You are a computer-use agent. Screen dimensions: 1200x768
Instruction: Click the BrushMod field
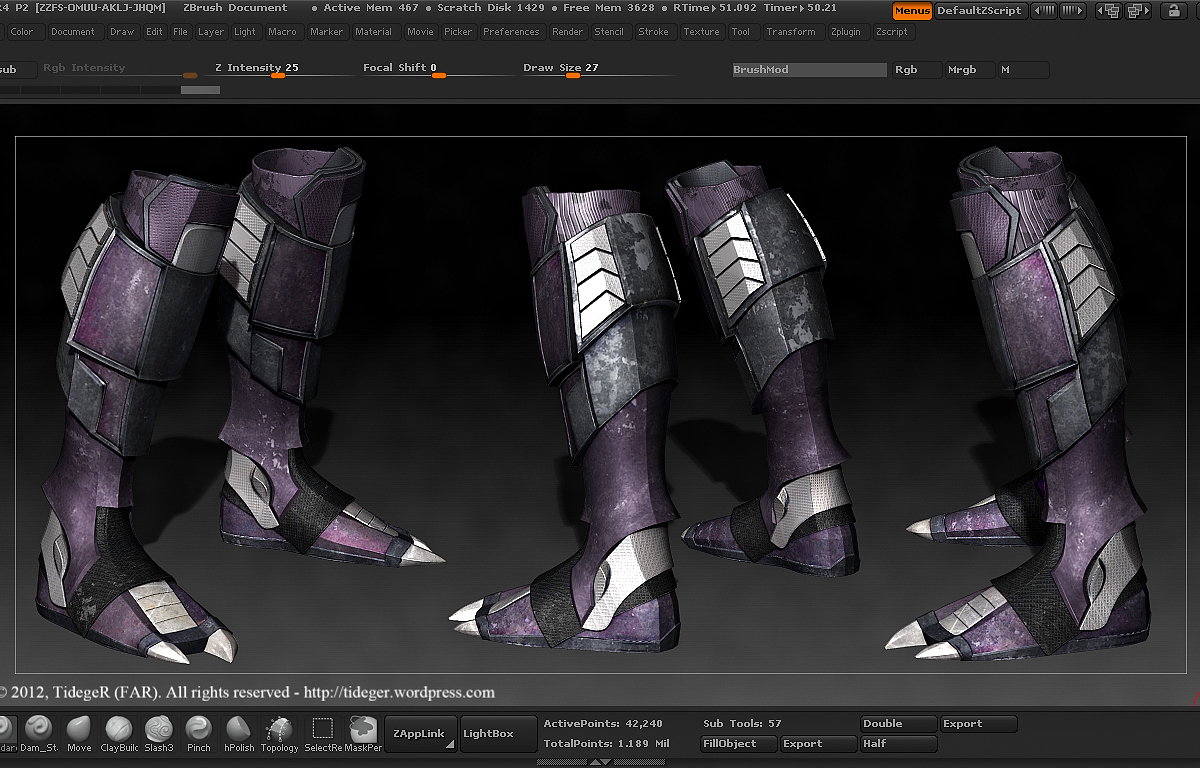point(809,70)
